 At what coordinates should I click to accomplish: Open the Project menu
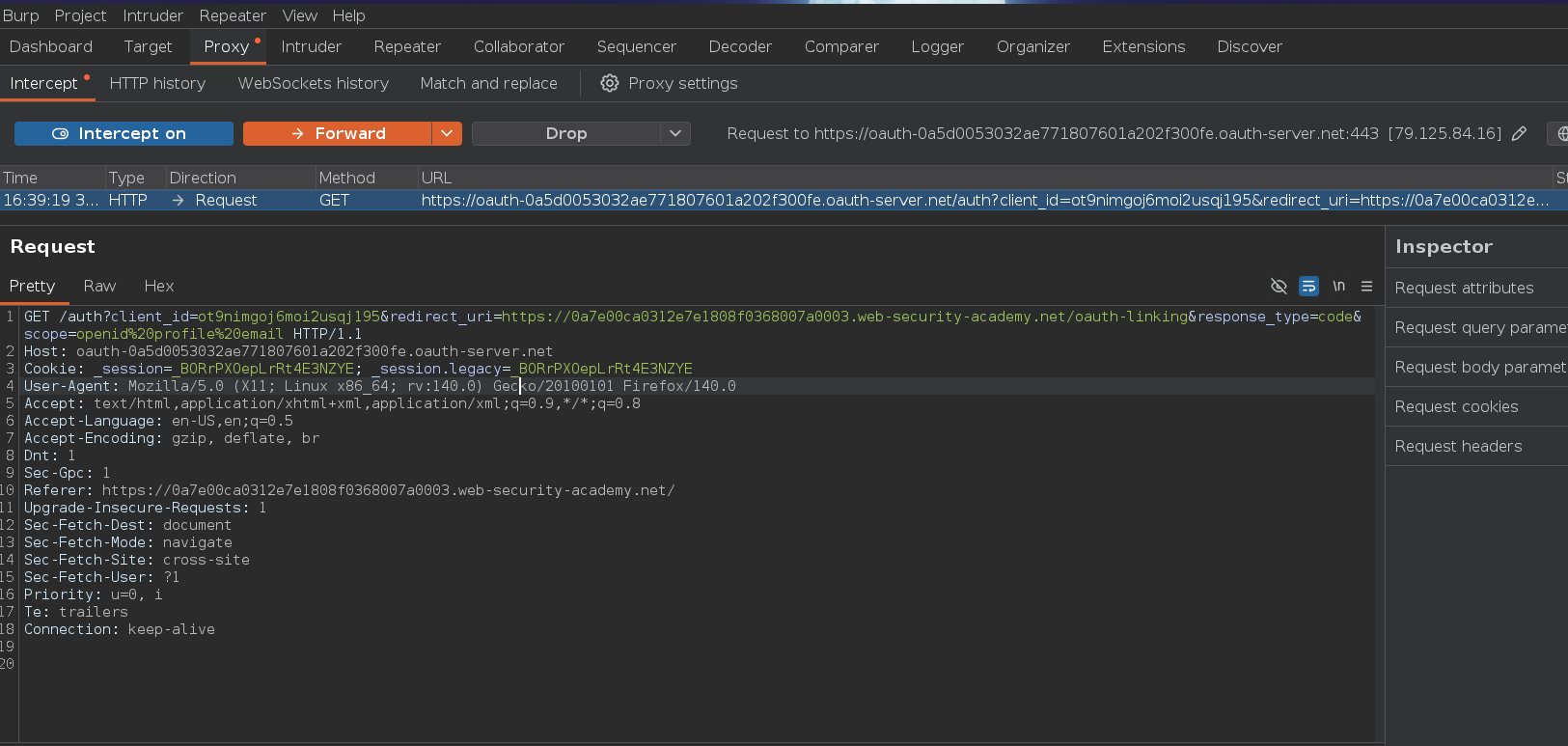pos(80,15)
